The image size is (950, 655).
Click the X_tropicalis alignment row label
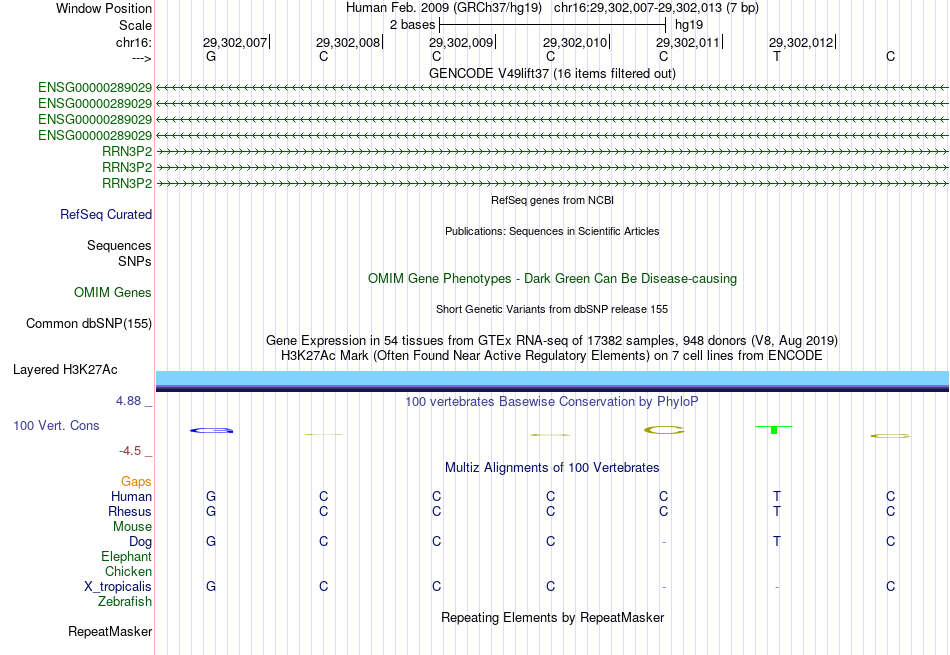(118, 587)
